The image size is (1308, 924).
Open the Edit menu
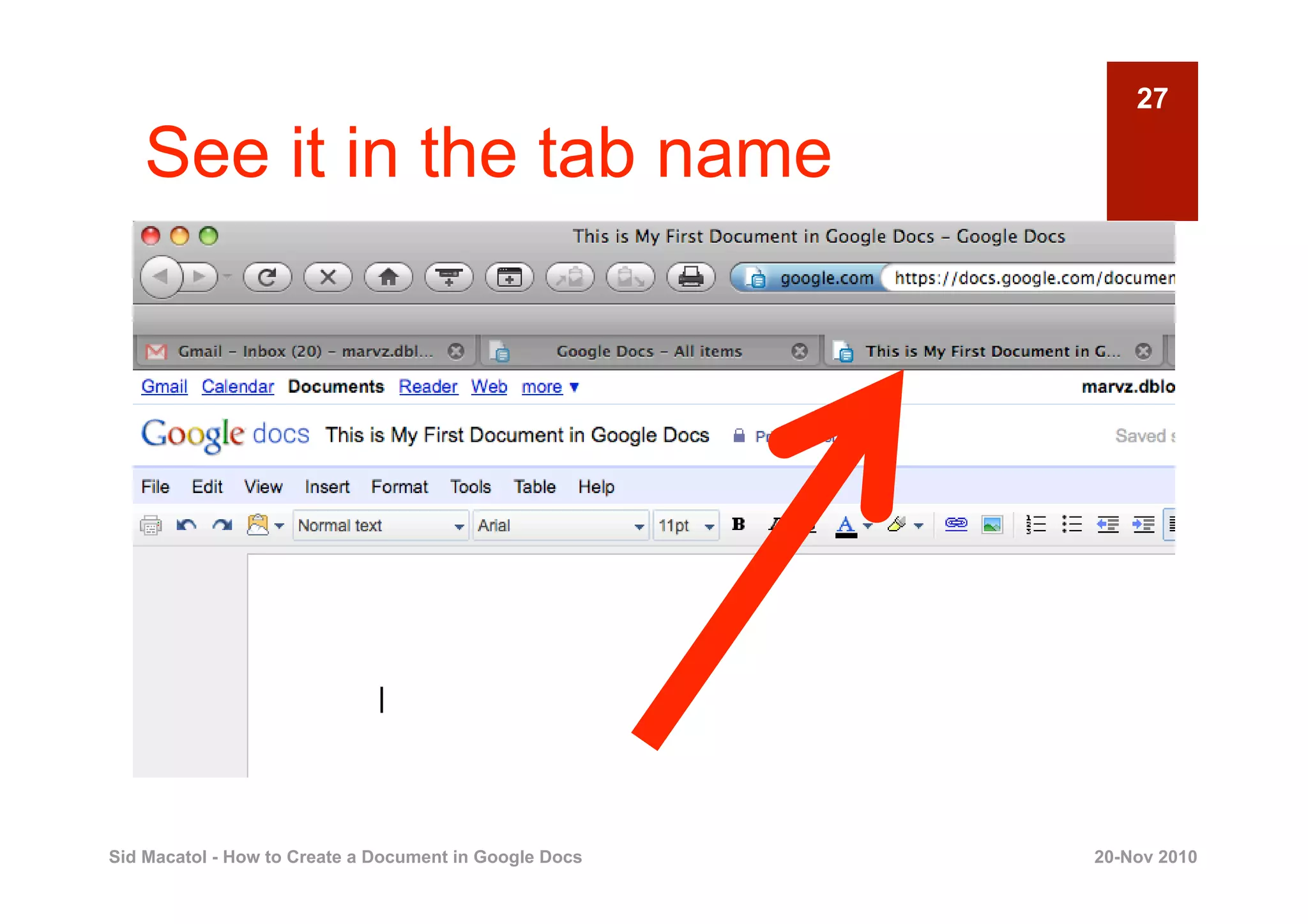(x=207, y=487)
